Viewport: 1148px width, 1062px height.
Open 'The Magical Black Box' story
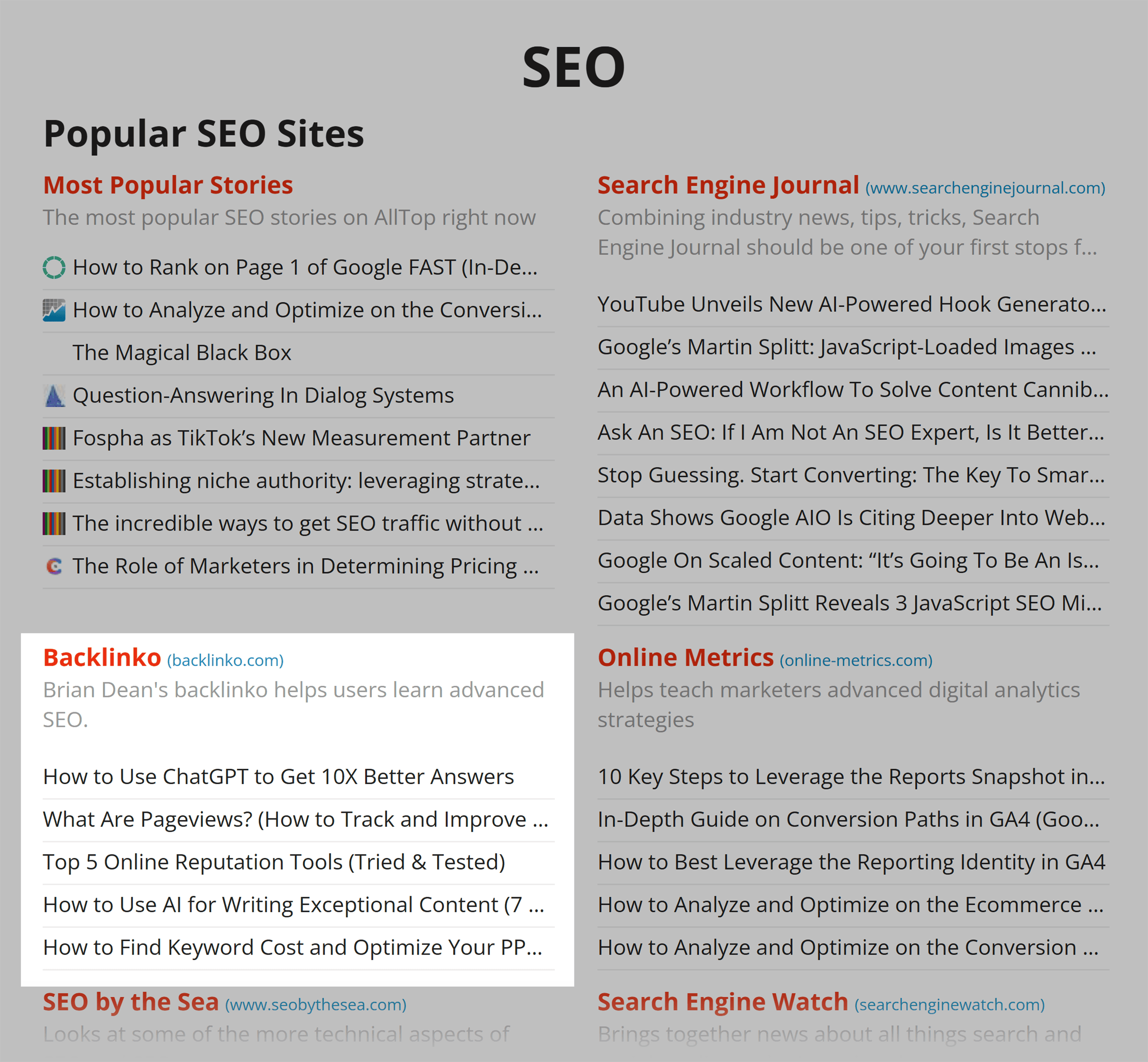coord(181,353)
